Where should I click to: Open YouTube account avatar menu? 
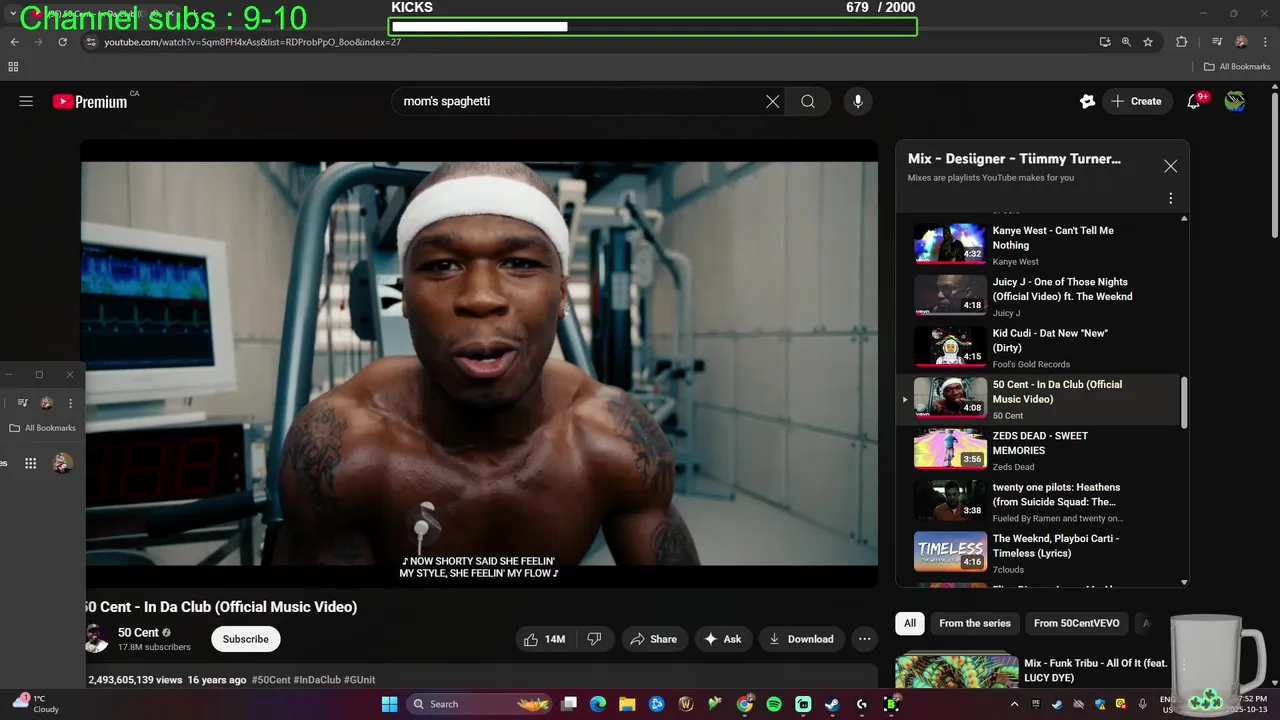[1235, 101]
